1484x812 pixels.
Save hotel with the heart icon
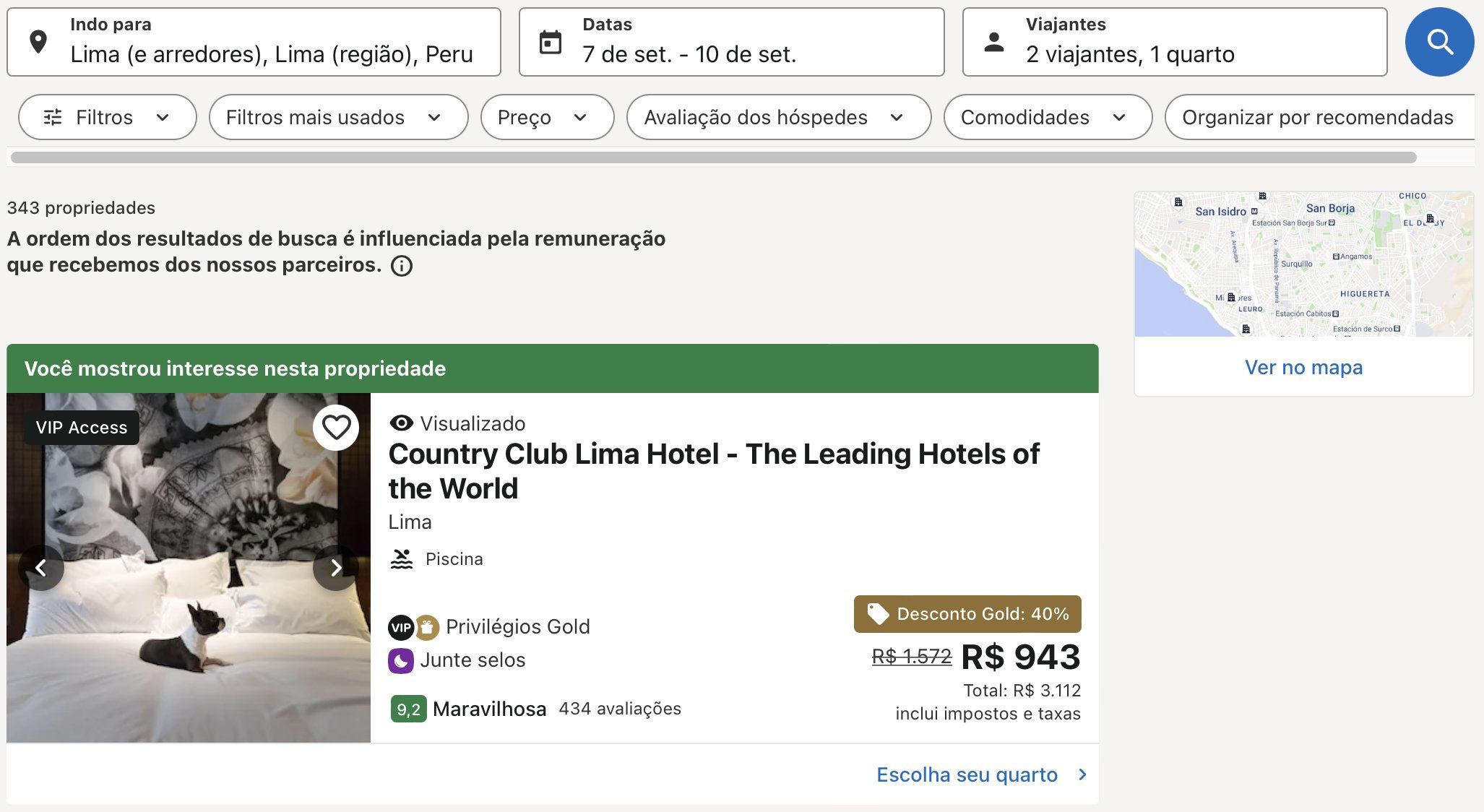pyautogui.click(x=336, y=428)
